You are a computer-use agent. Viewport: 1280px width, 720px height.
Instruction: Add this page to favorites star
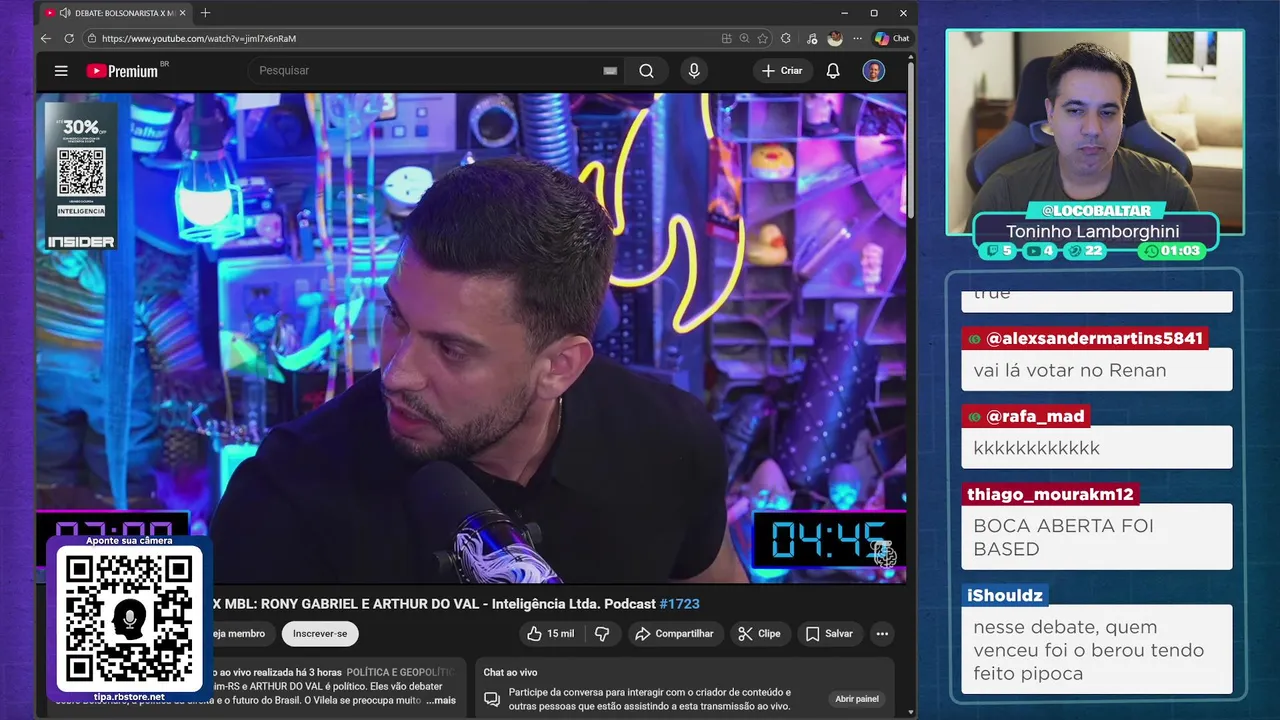(x=763, y=38)
